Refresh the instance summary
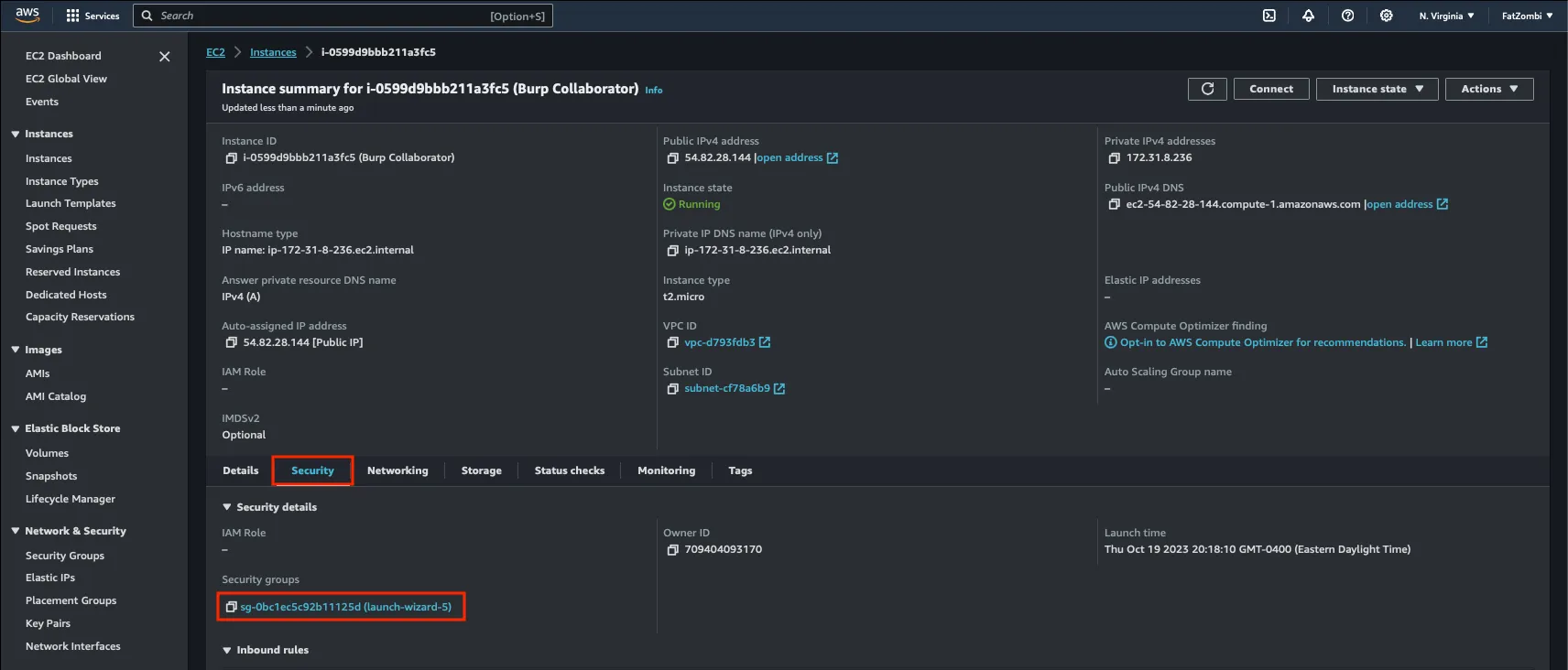 [1207, 89]
